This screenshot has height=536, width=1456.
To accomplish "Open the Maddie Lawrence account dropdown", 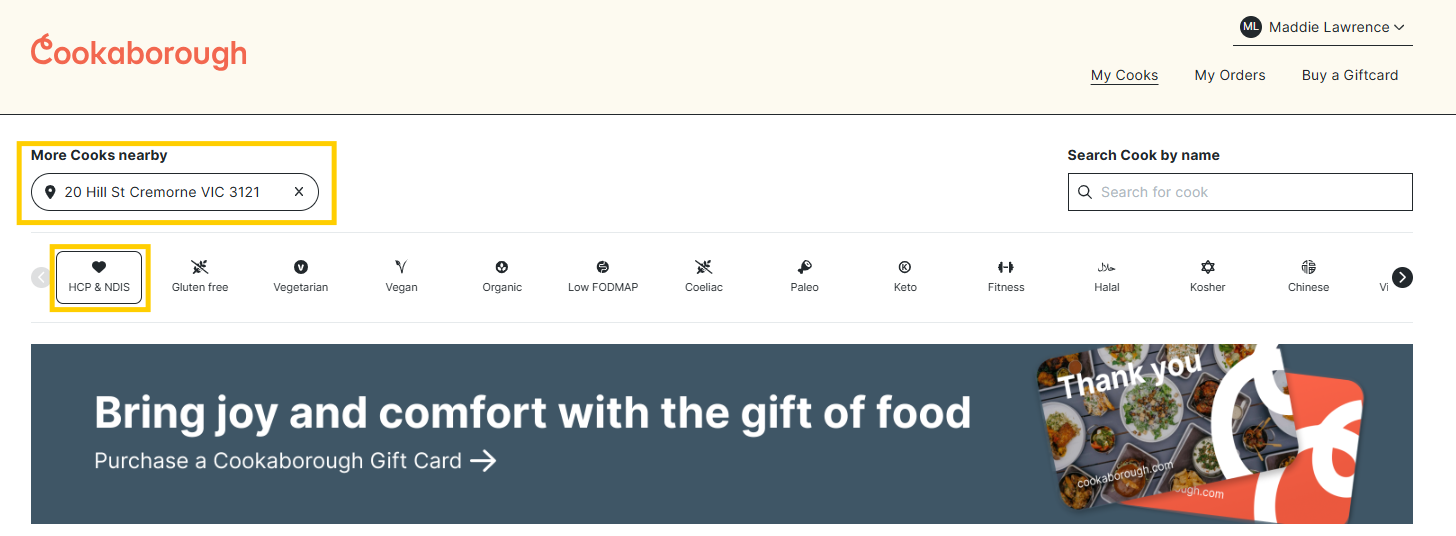I will point(1322,27).
